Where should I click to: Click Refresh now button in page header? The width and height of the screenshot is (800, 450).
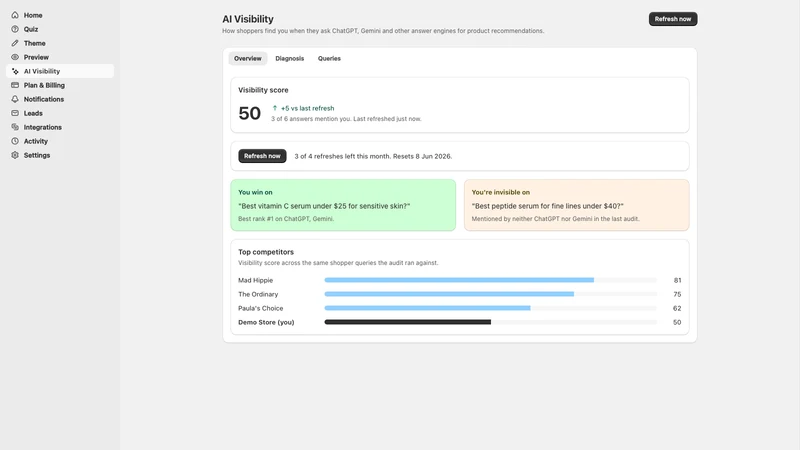click(672, 19)
